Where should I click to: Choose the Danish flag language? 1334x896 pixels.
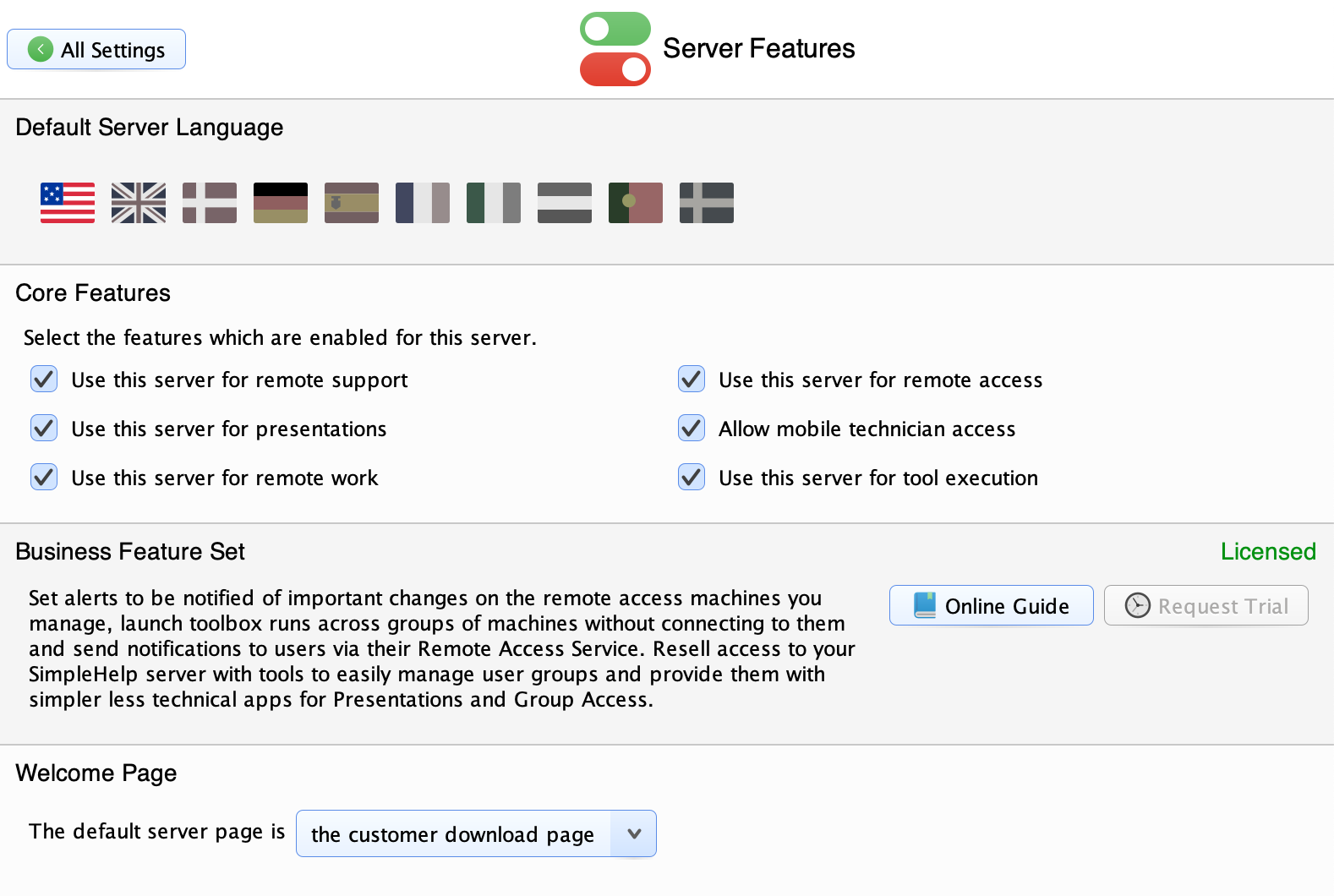point(210,203)
